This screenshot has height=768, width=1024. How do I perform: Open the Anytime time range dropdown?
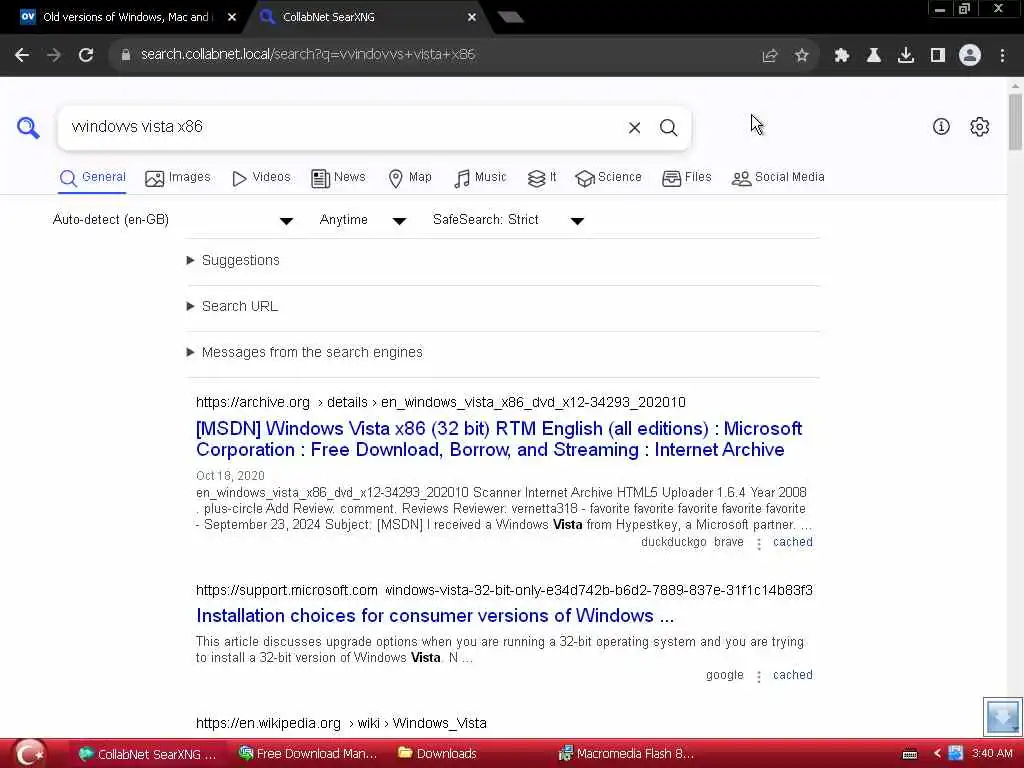coord(363,220)
